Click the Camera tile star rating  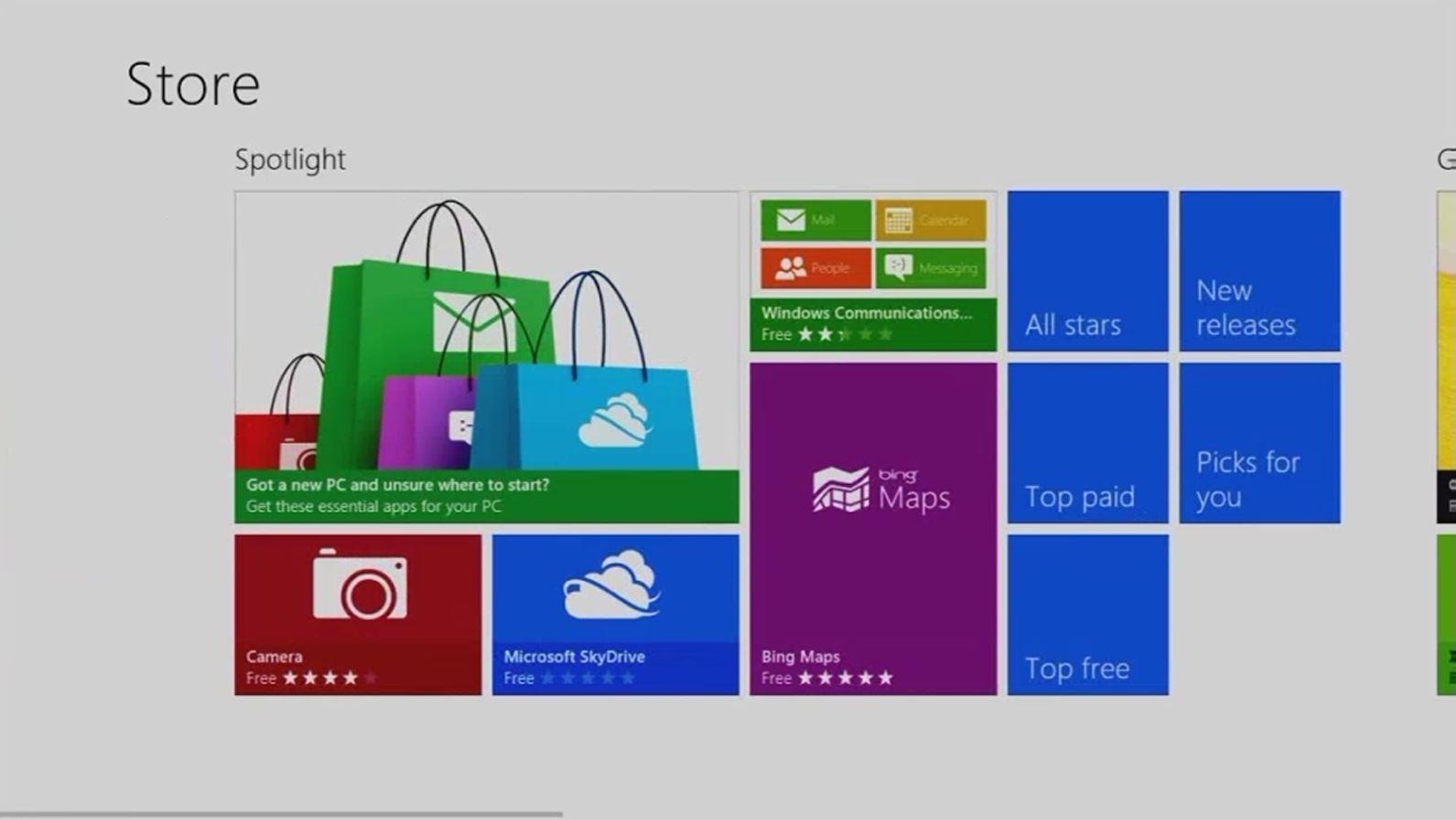[x=329, y=678]
